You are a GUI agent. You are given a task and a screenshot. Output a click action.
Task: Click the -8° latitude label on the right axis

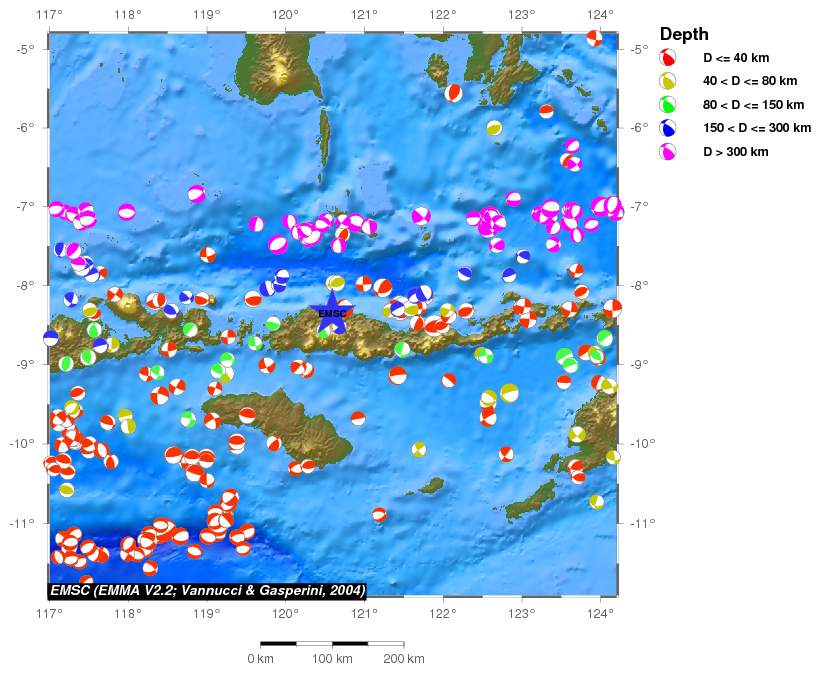(x=636, y=285)
